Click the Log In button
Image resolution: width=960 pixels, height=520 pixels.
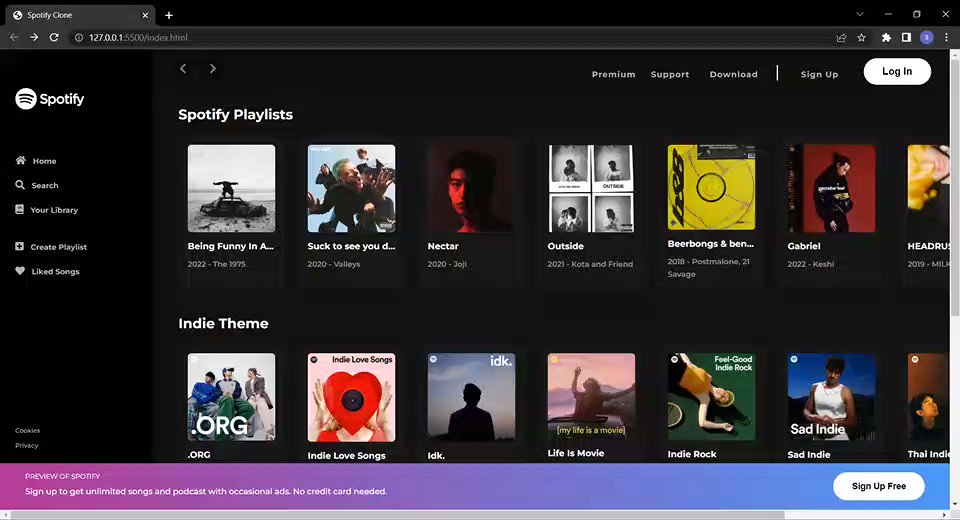click(897, 72)
